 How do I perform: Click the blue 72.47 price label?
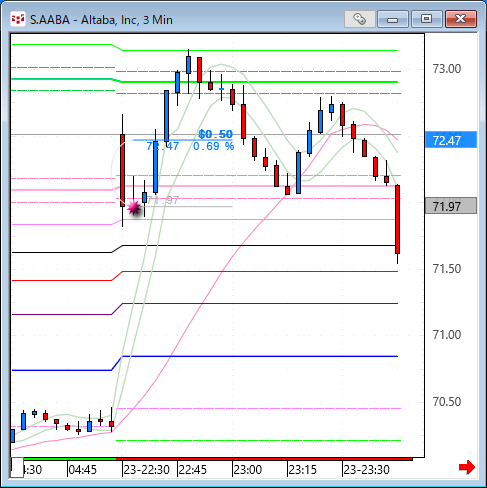point(451,140)
